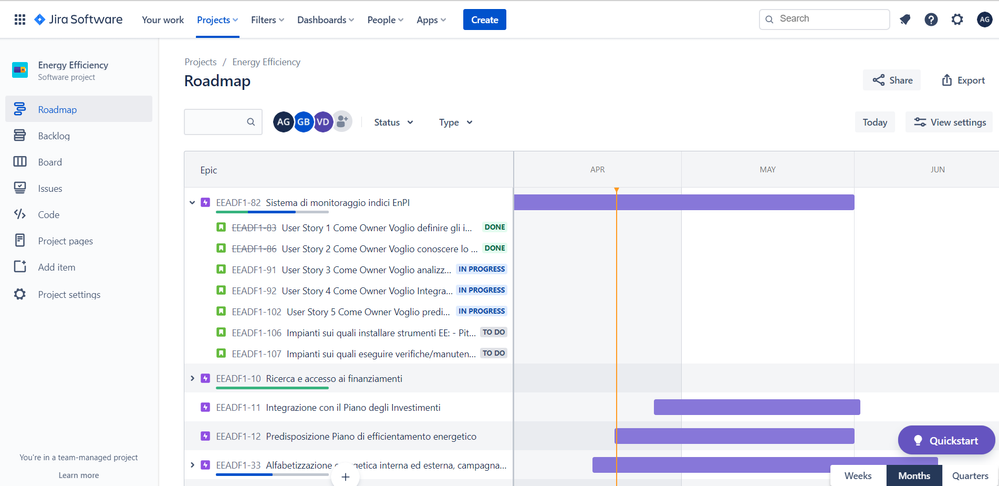Open Backlog in the sidebar

pyautogui.click(x=78, y=136)
